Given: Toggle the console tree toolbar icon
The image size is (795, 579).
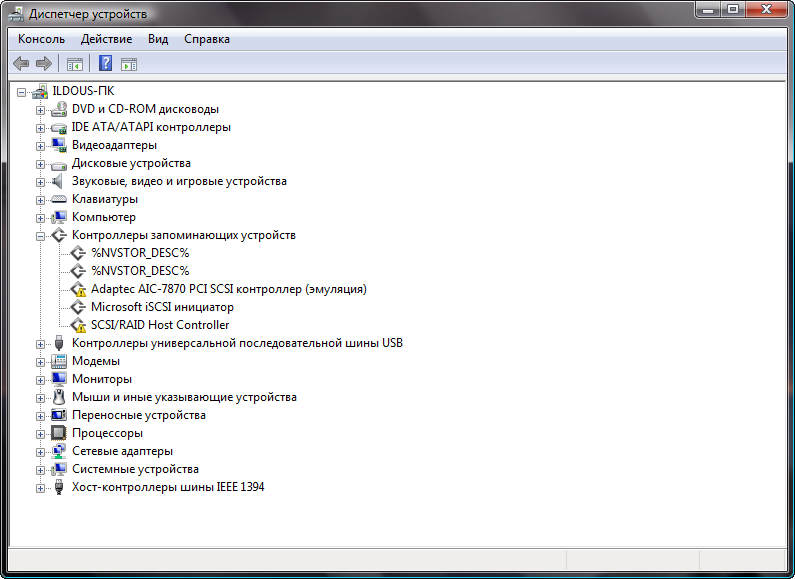Looking at the screenshot, I should click(74, 64).
